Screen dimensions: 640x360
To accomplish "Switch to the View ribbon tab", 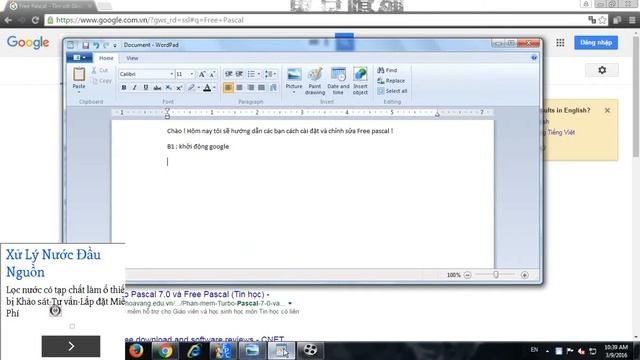I will tap(132, 58).
